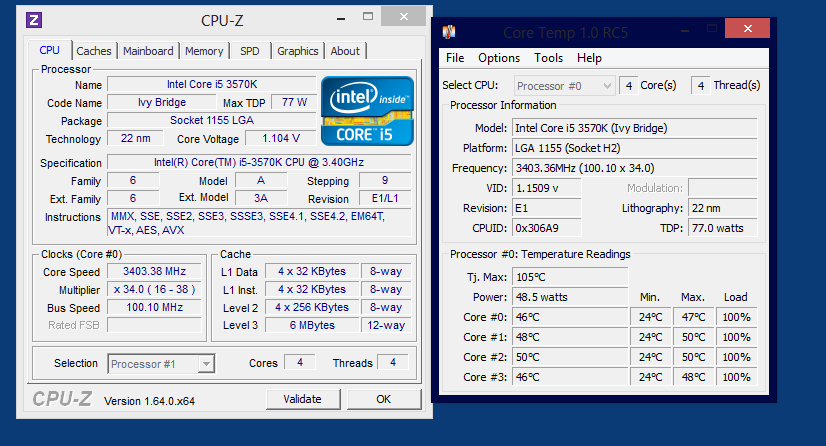Screen dimensions: 826x446
Task: Click the Threads value 4 in CPU-Z
Action: coord(393,362)
